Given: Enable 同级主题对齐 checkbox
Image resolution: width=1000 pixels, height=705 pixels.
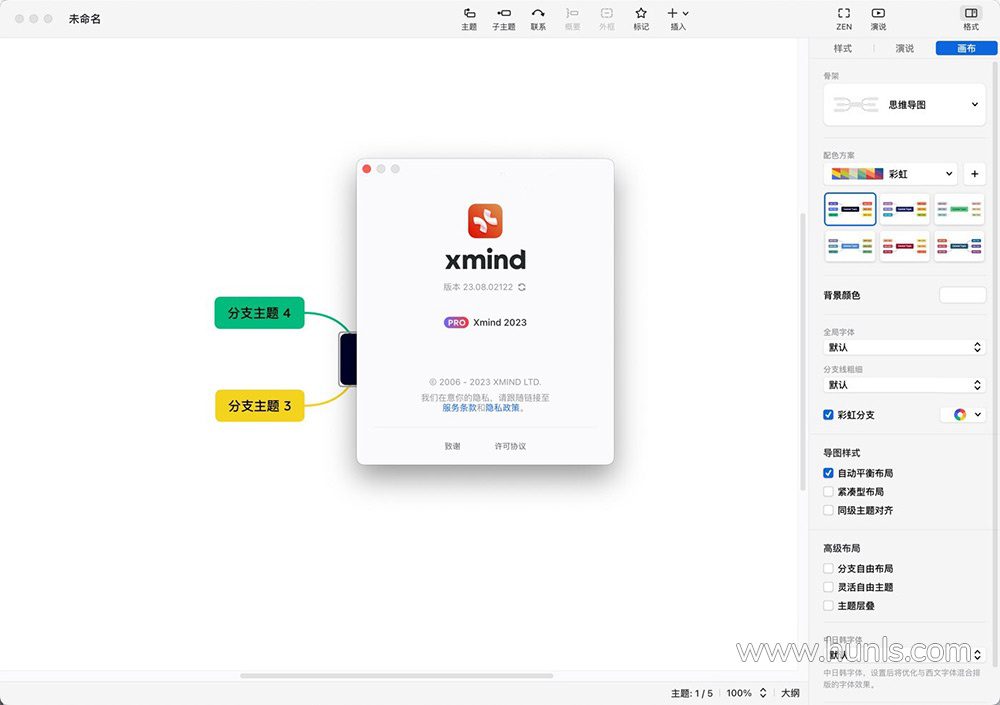Looking at the screenshot, I should 828,510.
